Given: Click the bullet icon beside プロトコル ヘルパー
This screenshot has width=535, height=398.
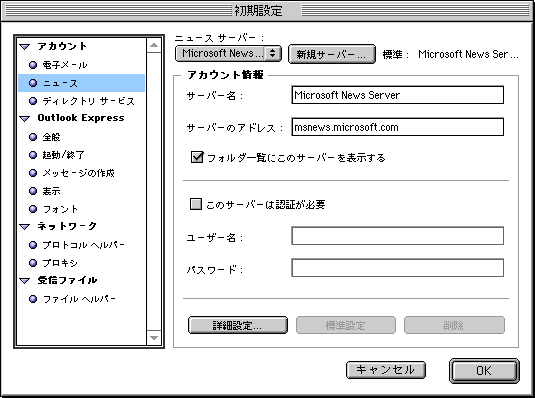Looking at the screenshot, I should pos(33,245).
